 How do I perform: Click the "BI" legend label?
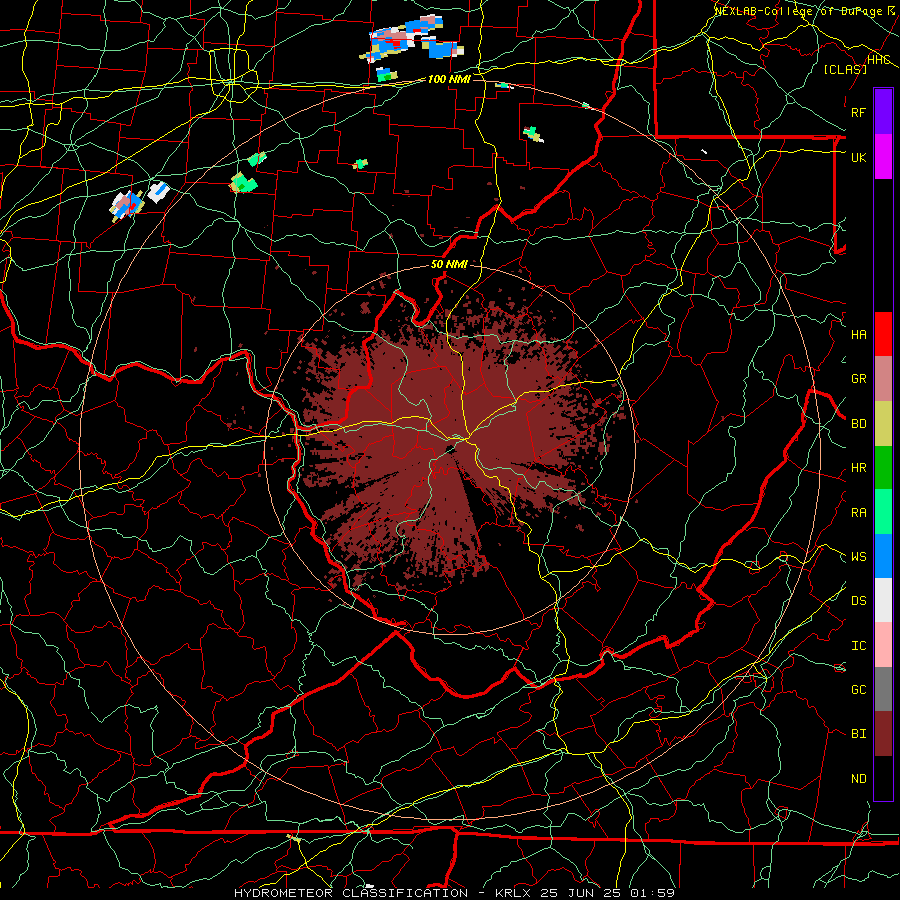[859, 734]
